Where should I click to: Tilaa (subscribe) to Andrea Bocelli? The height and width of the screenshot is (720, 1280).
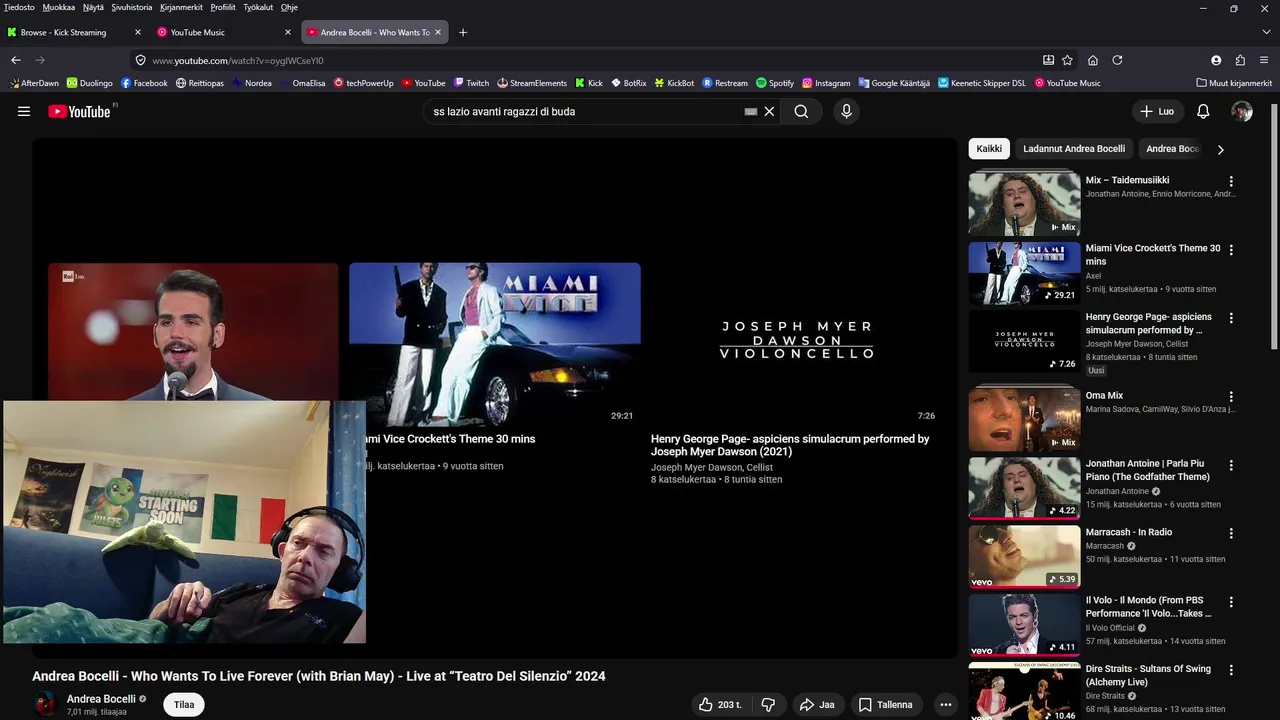[184, 704]
